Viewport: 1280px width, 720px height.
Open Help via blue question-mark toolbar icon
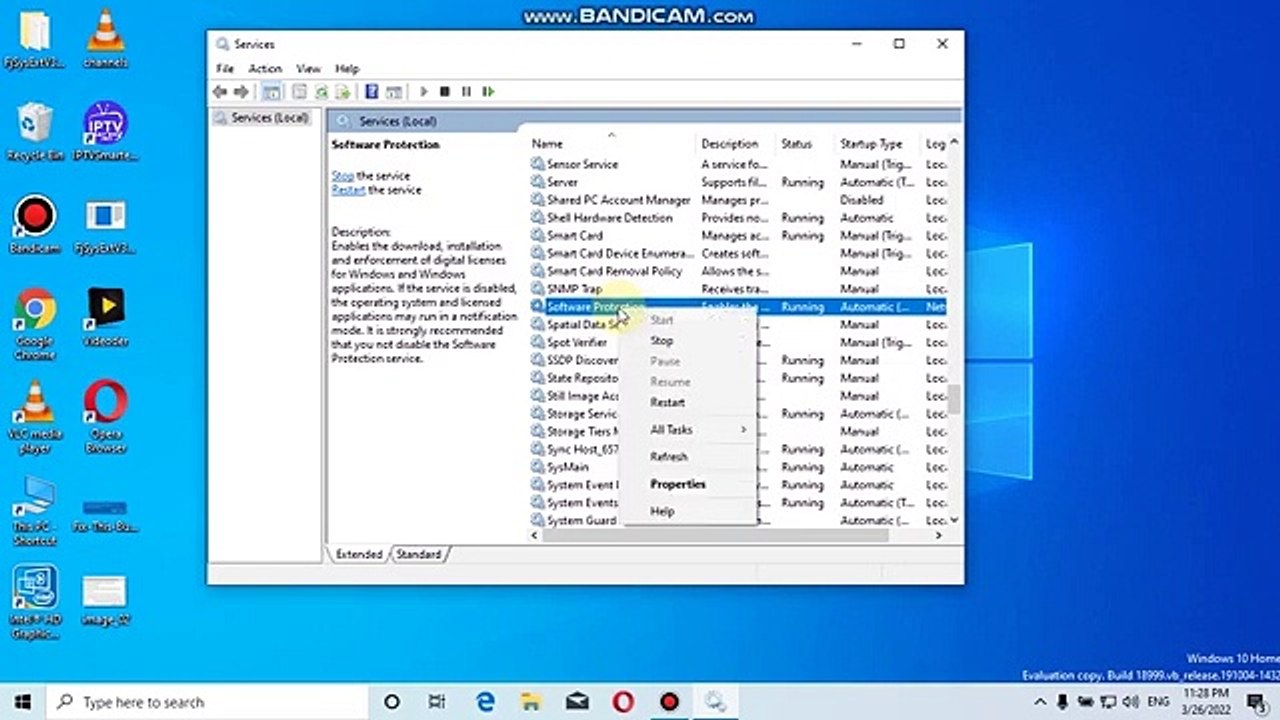[x=371, y=91]
